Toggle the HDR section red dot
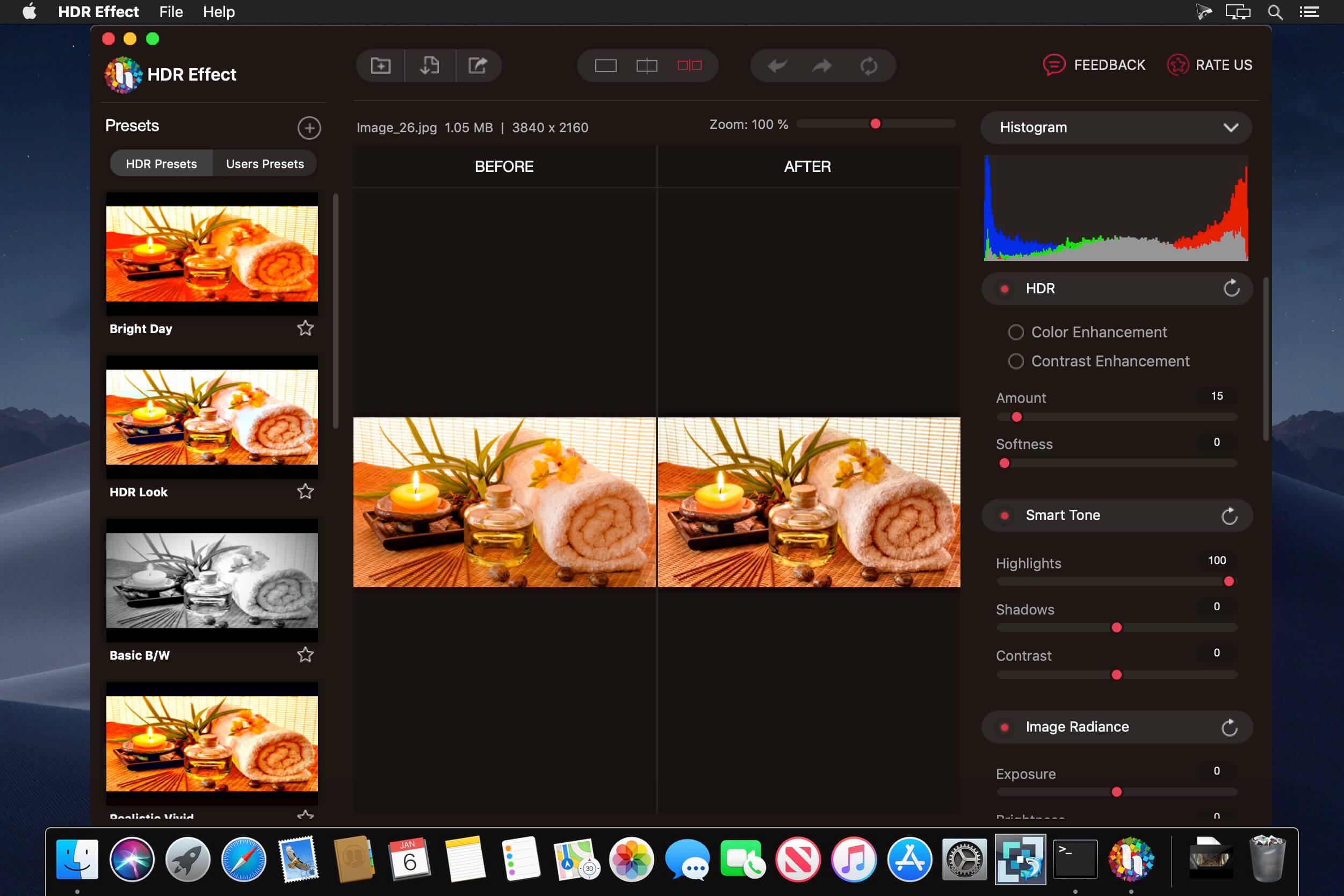1344x896 pixels. (x=1005, y=288)
